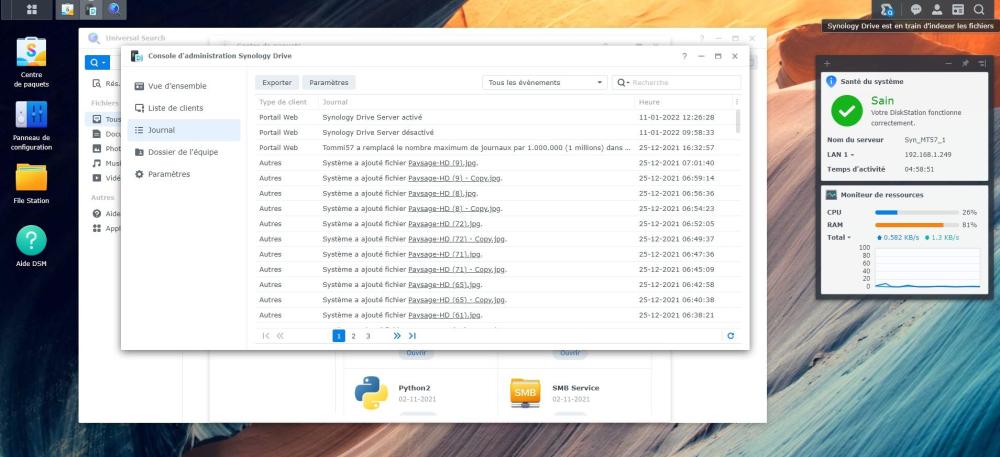
Task: Click the journal list vertical scrollbar
Action: [x=738, y=121]
